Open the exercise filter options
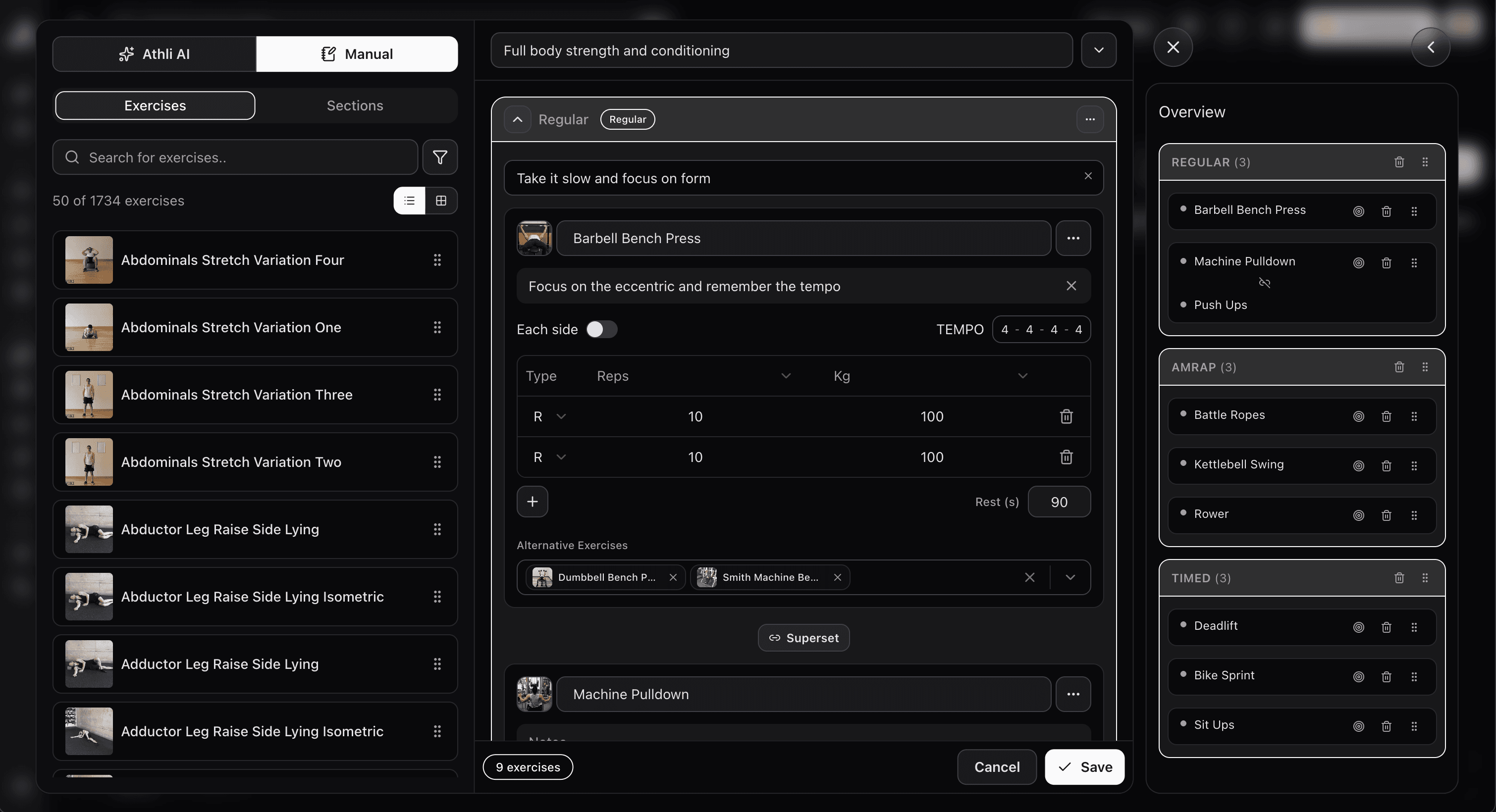 [x=439, y=157]
